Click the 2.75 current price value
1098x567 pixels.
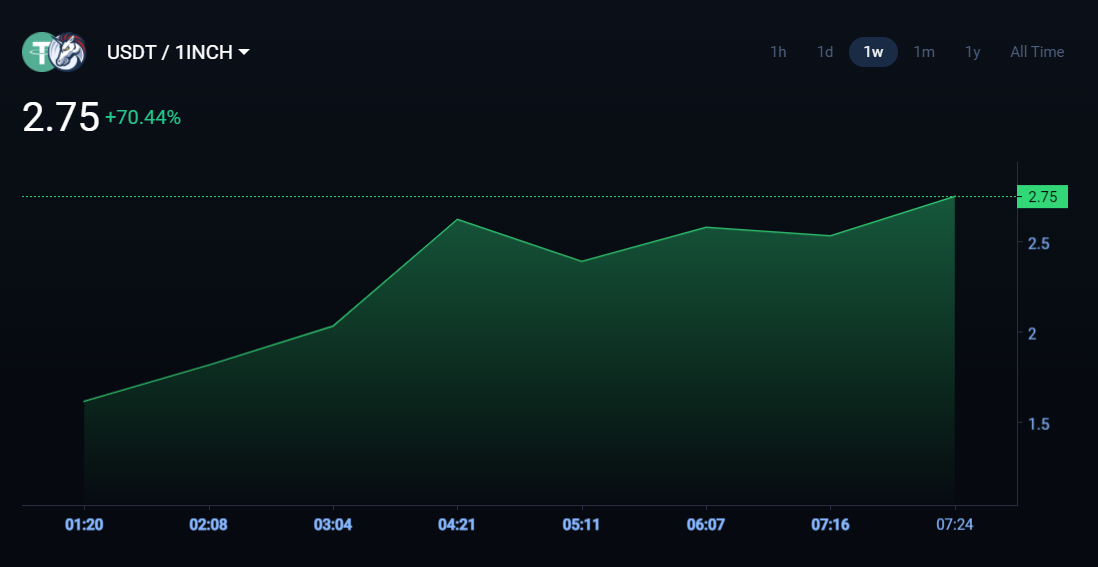[x=61, y=117]
